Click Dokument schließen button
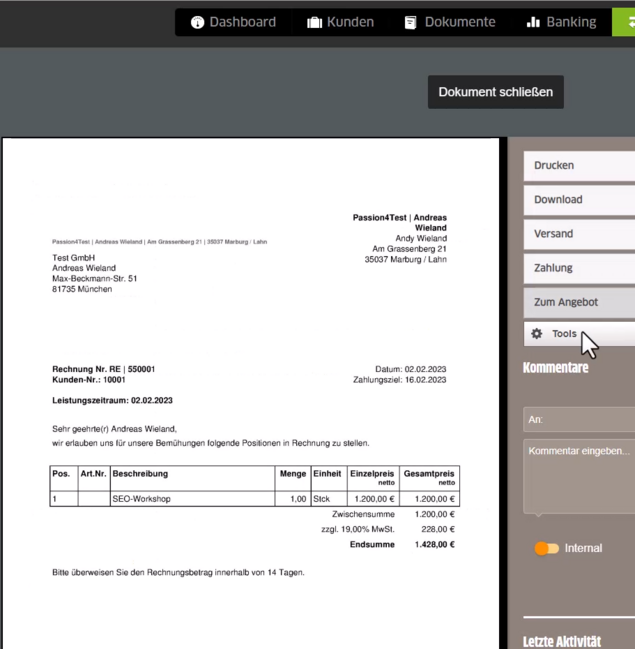Image resolution: width=635 pixels, height=649 pixels. [495, 92]
